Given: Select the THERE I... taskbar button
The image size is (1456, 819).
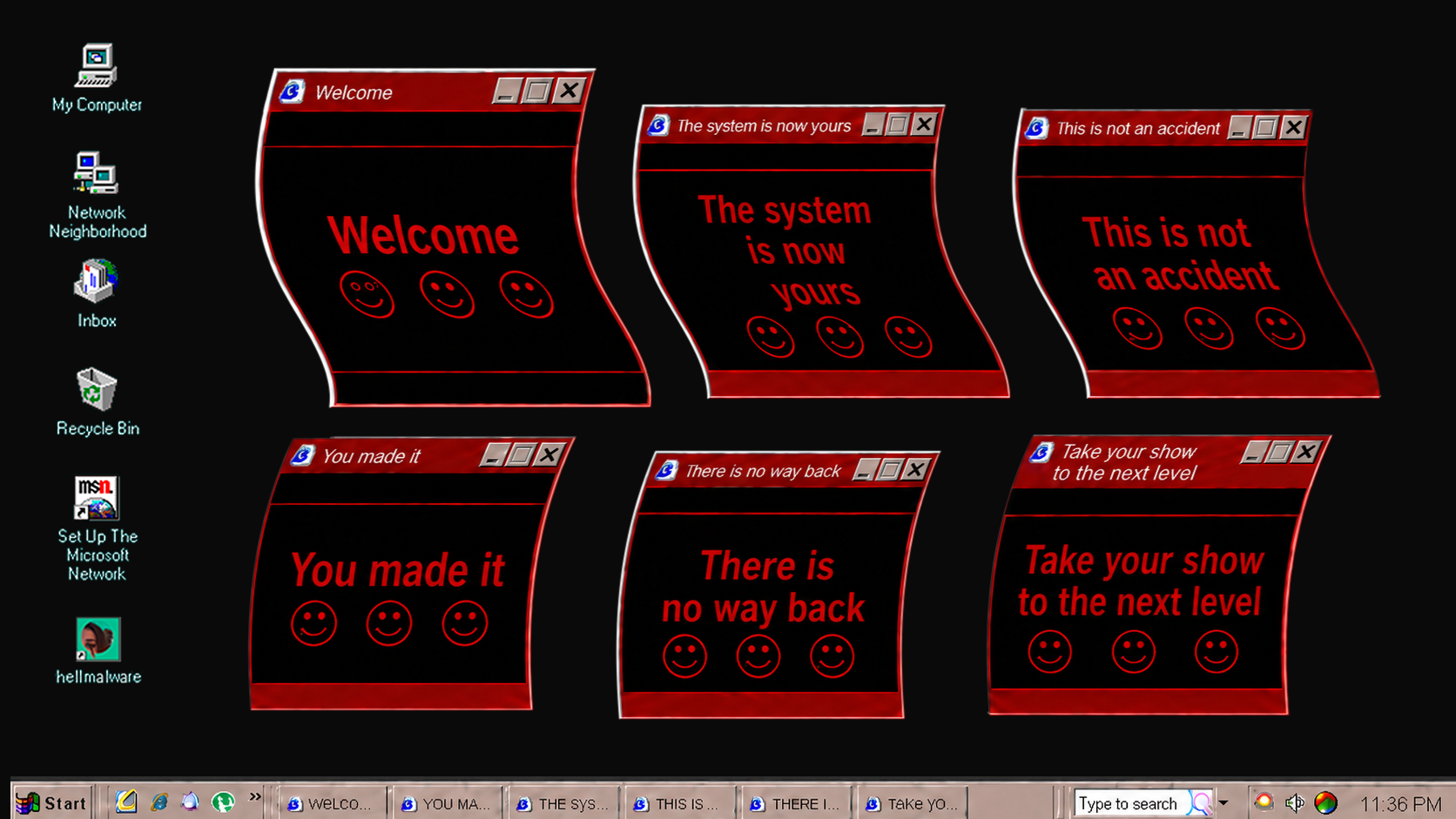Looking at the screenshot, I should [x=795, y=803].
